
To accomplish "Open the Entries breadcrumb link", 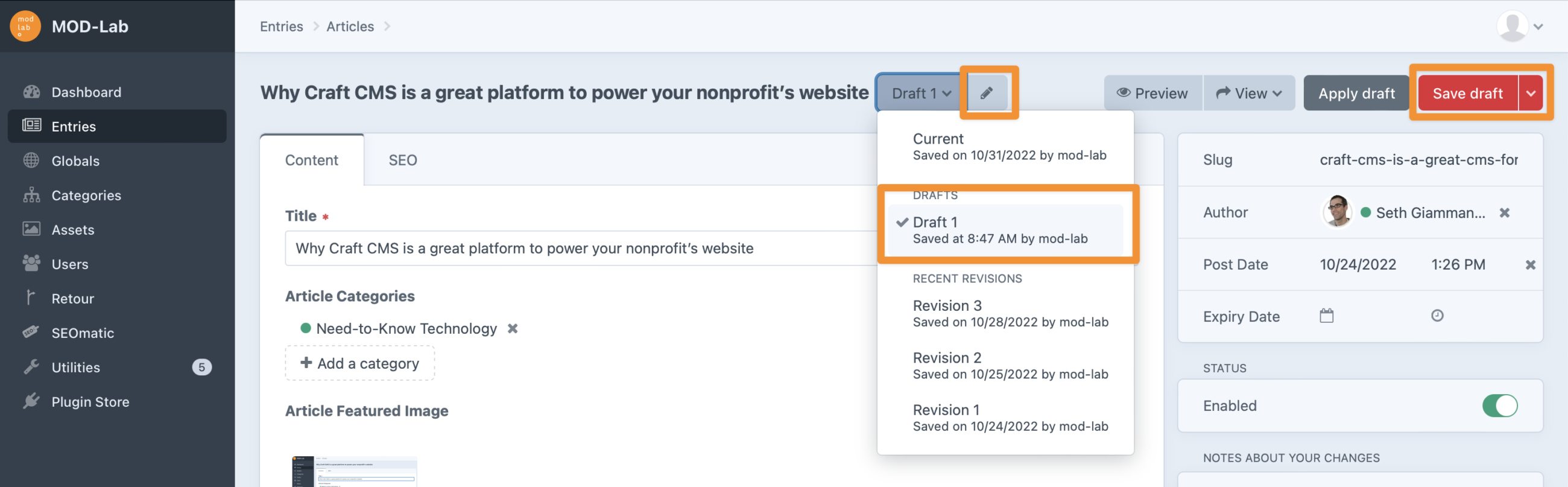I will (281, 26).
